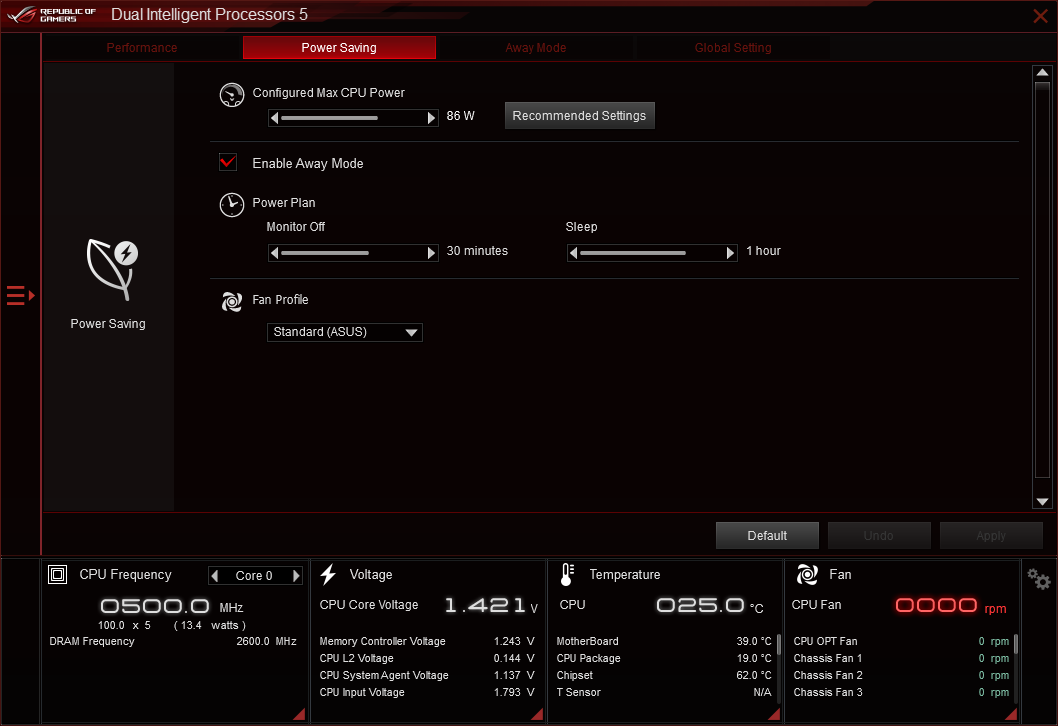Click the CPU Package temperature row

tap(664, 658)
